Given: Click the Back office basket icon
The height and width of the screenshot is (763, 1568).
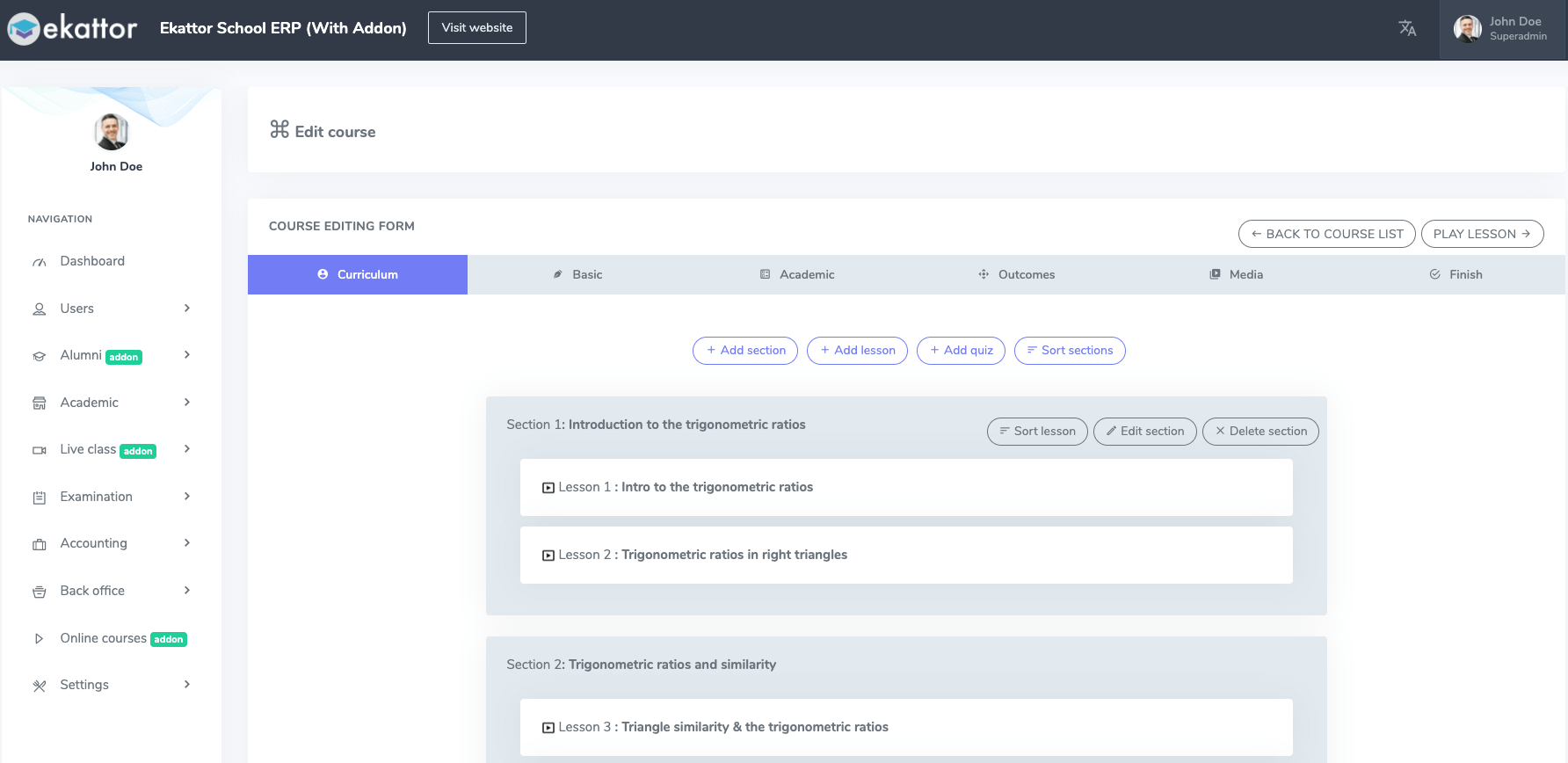Looking at the screenshot, I should 40,592.
